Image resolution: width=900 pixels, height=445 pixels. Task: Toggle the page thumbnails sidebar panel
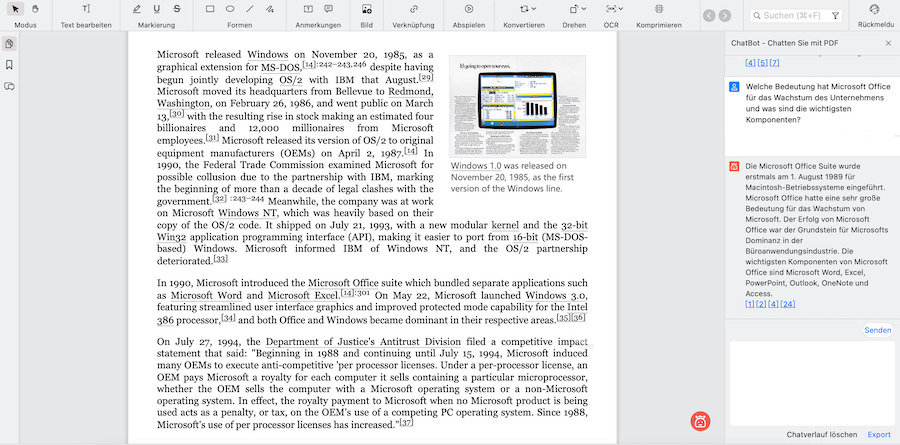coord(9,44)
